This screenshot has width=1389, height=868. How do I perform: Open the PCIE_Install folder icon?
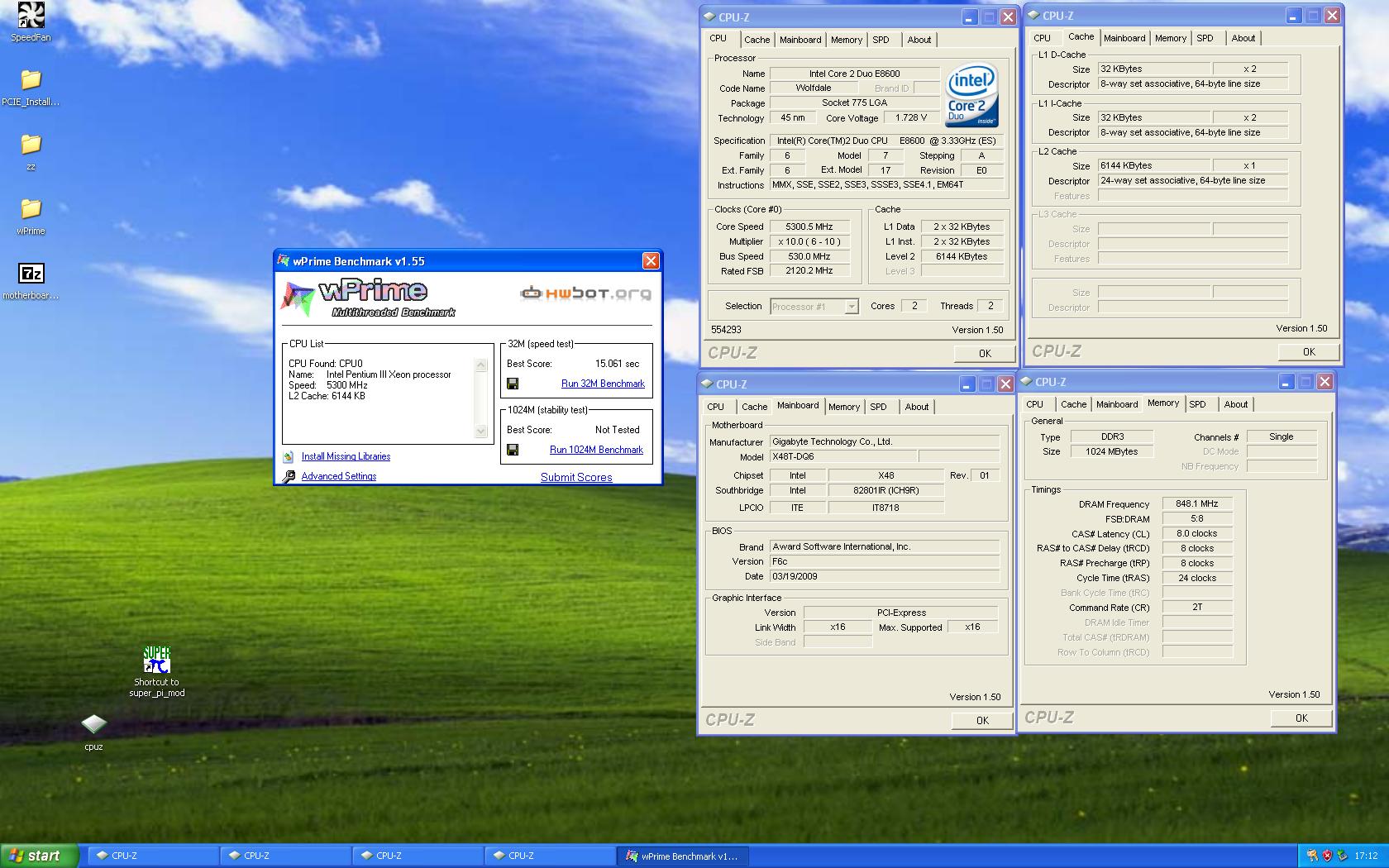click(x=31, y=79)
